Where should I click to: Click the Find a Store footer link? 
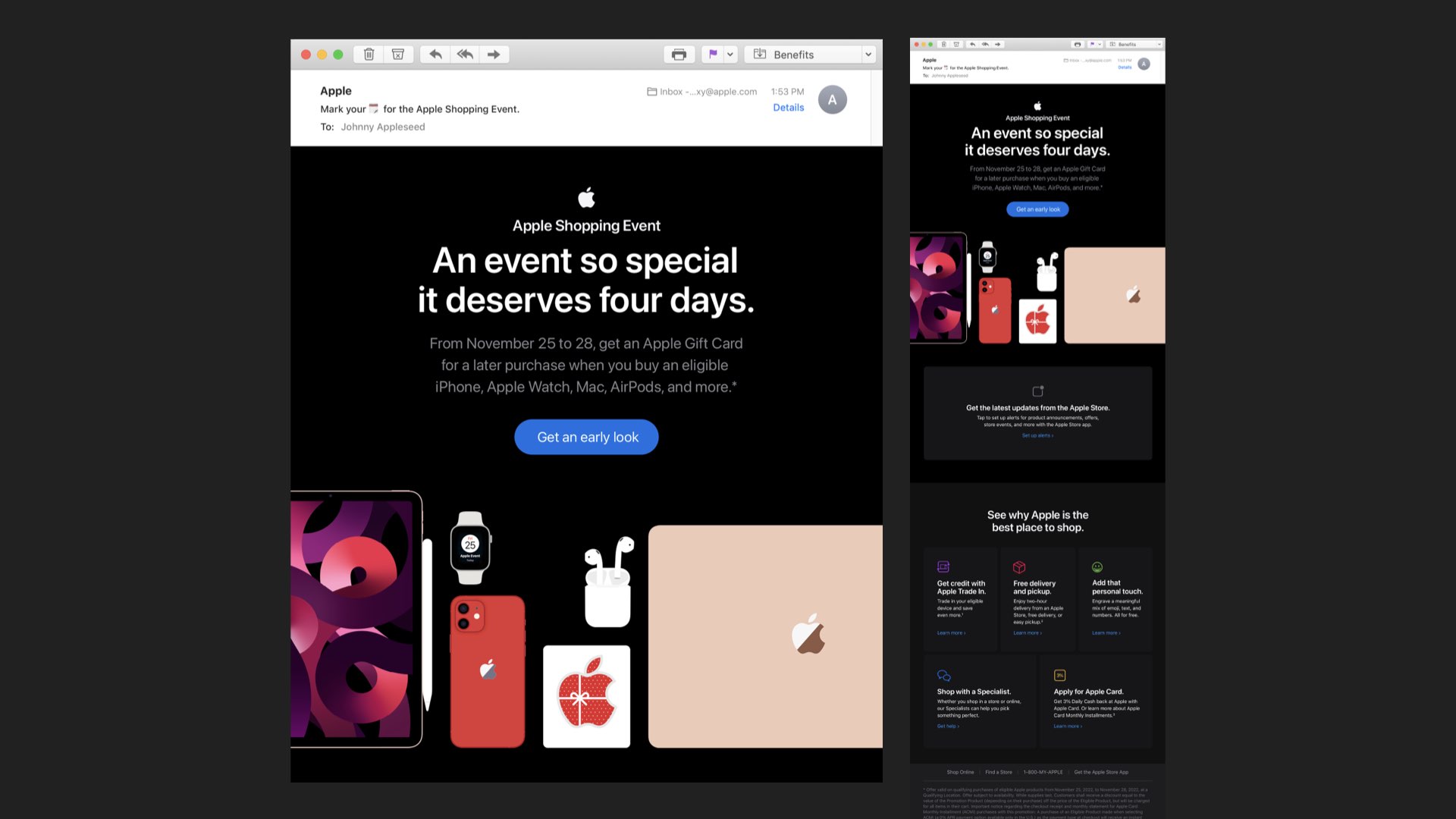tap(998, 772)
